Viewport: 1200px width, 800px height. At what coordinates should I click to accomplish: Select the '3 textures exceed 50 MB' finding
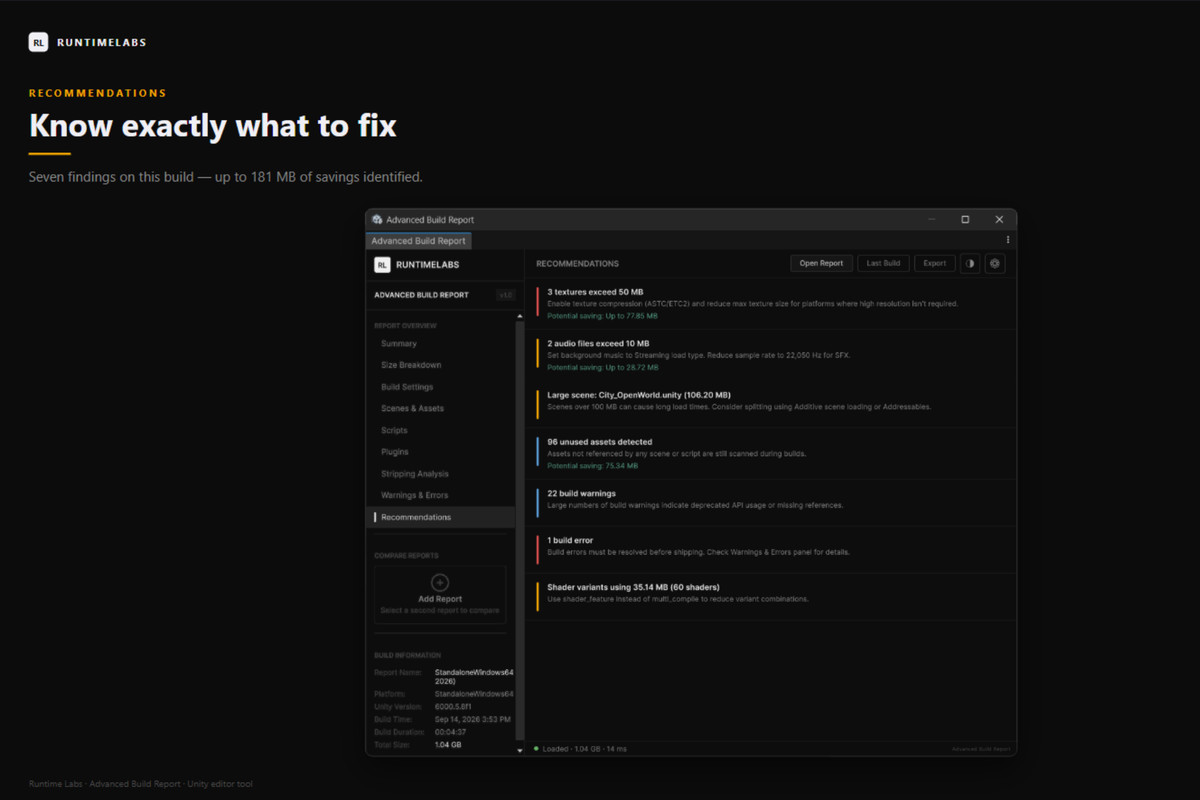tap(771, 304)
